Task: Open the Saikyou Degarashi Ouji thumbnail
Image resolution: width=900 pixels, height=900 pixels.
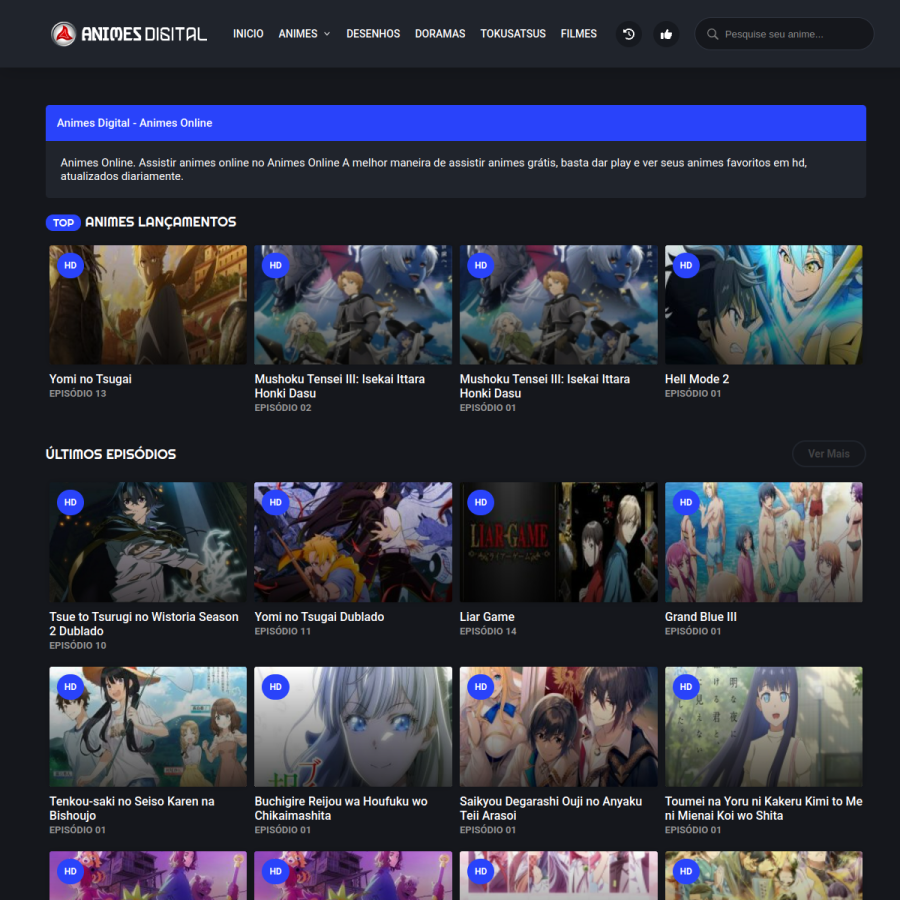Action: pyautogui.click(x=558, y=727)
